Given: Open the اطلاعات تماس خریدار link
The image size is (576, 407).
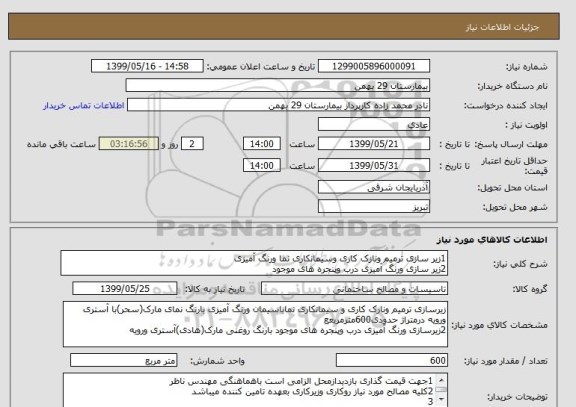Looking at the screenshot, I should pyautogui.click(x=84, y=106).
